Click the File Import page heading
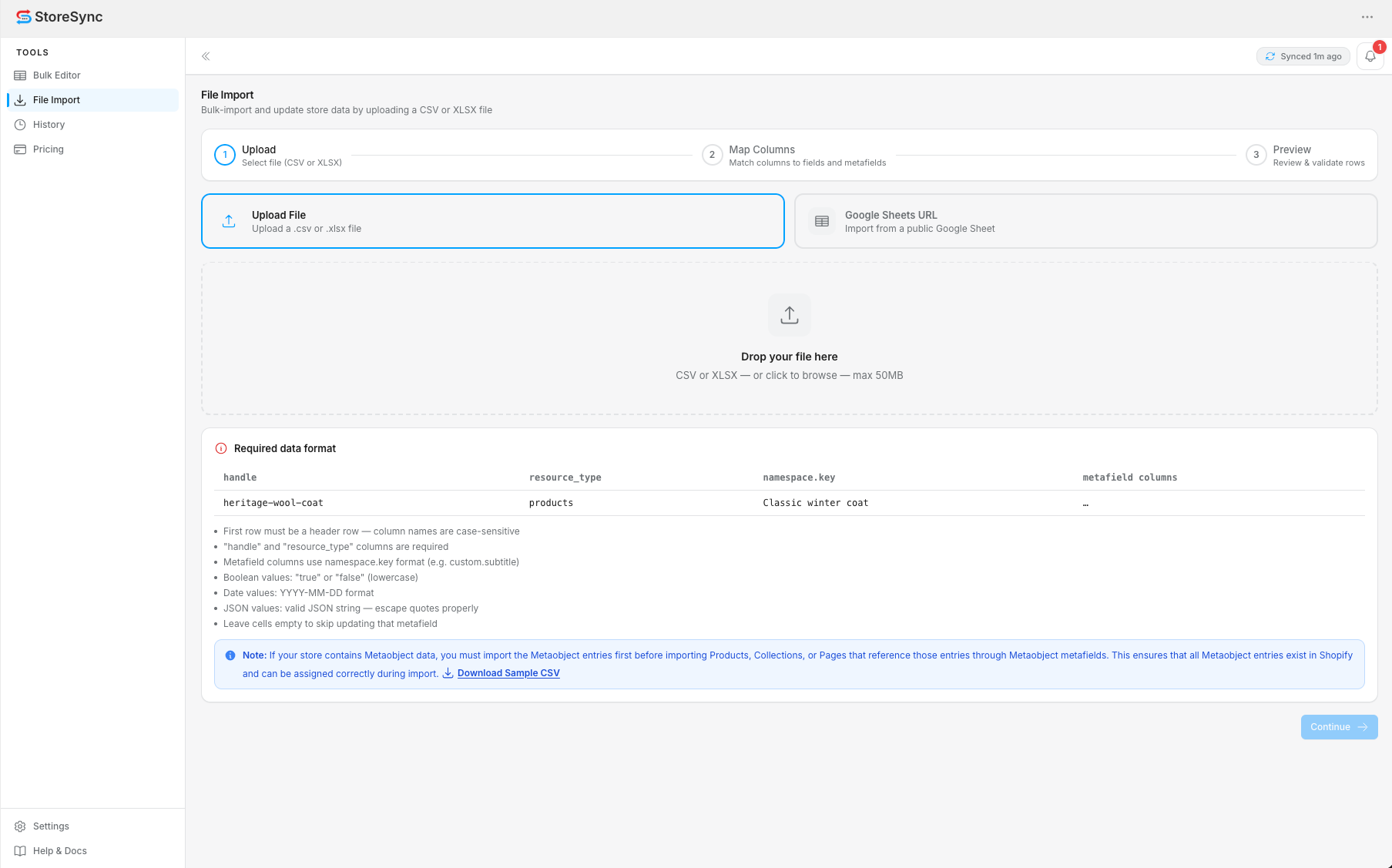Screen dimensions: 1392x868 coord(227,95)
